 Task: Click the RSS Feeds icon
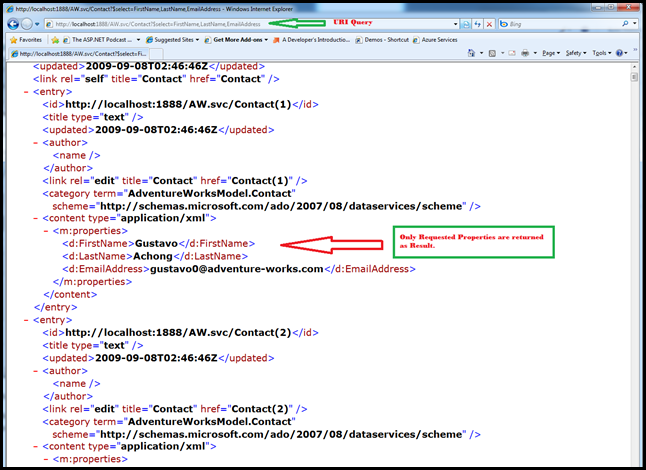[x=492, y=53]
